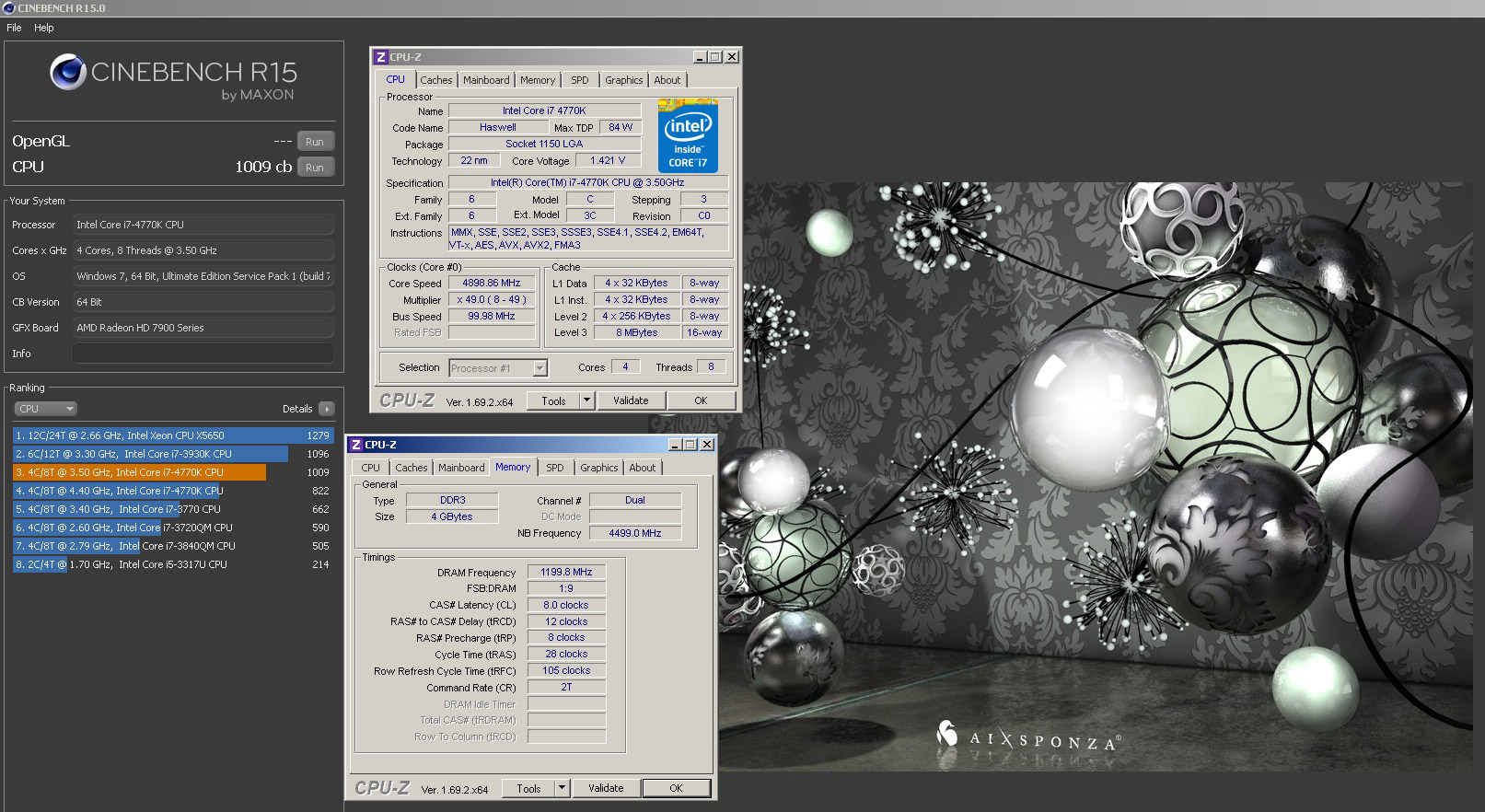Run the CPU benchmark
The height and width of the screenshot is (812, 1485).
coord(315,168)
